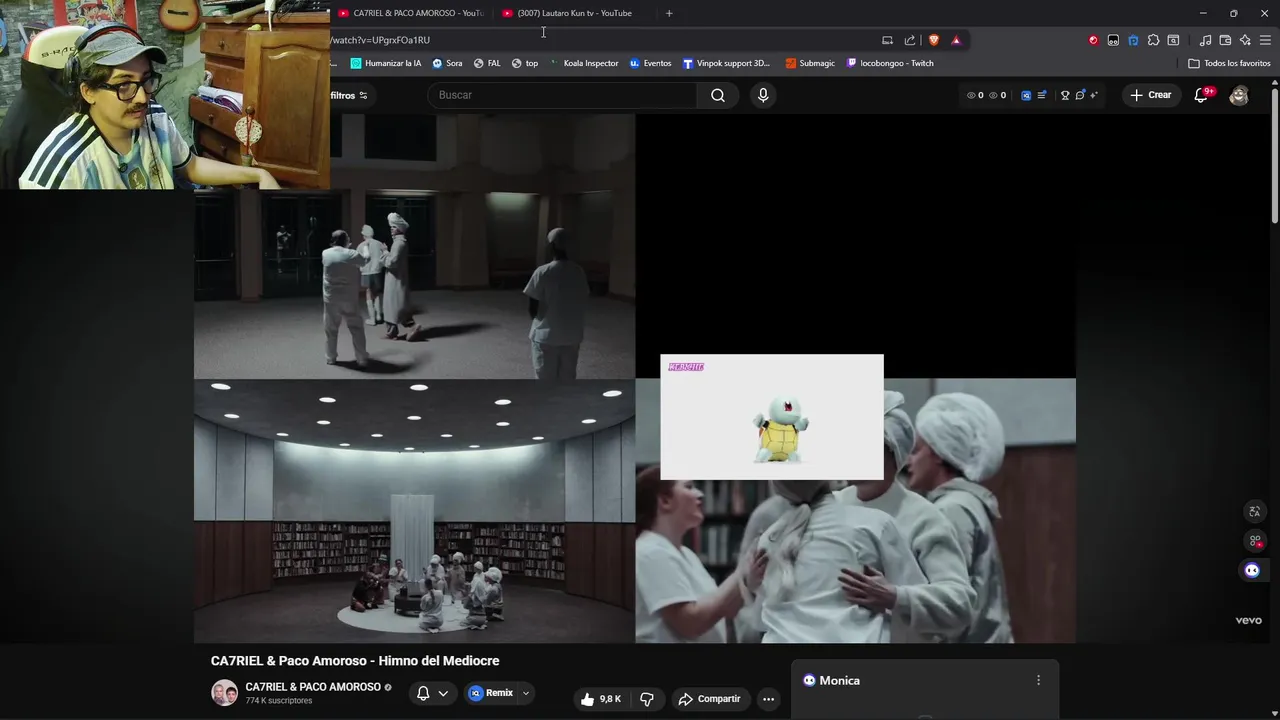The height and width of the screenshot is (720, 1280).
Task: Click the address bar URL watch?v=UPgrxFOa1RU
Action: [x=380, y=40]
